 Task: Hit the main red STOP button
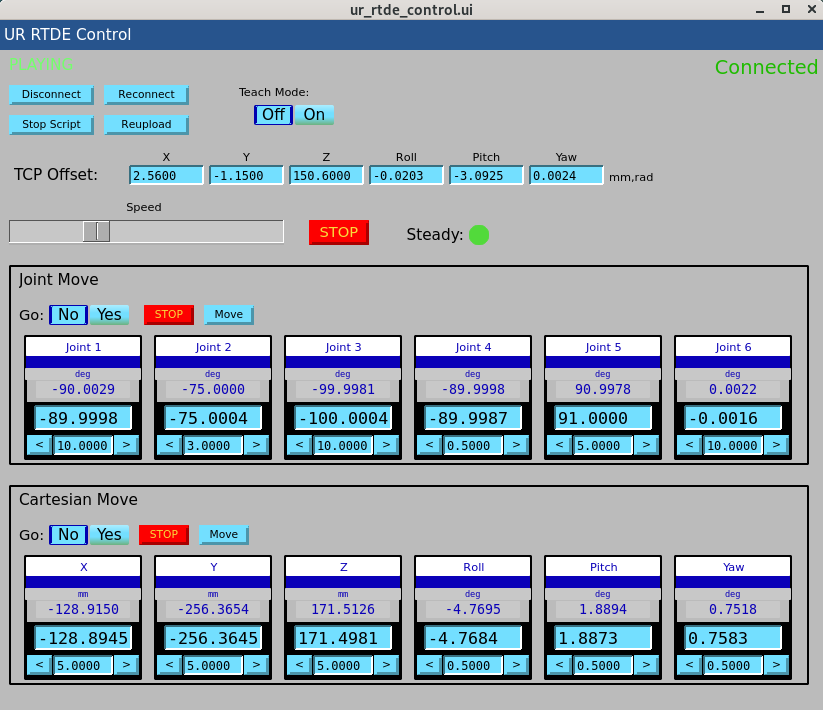339,232
